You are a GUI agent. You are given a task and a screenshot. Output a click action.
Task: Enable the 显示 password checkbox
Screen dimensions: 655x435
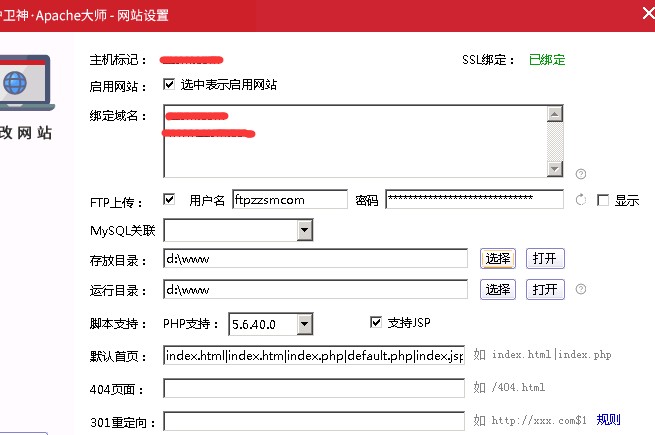[602, 200]
